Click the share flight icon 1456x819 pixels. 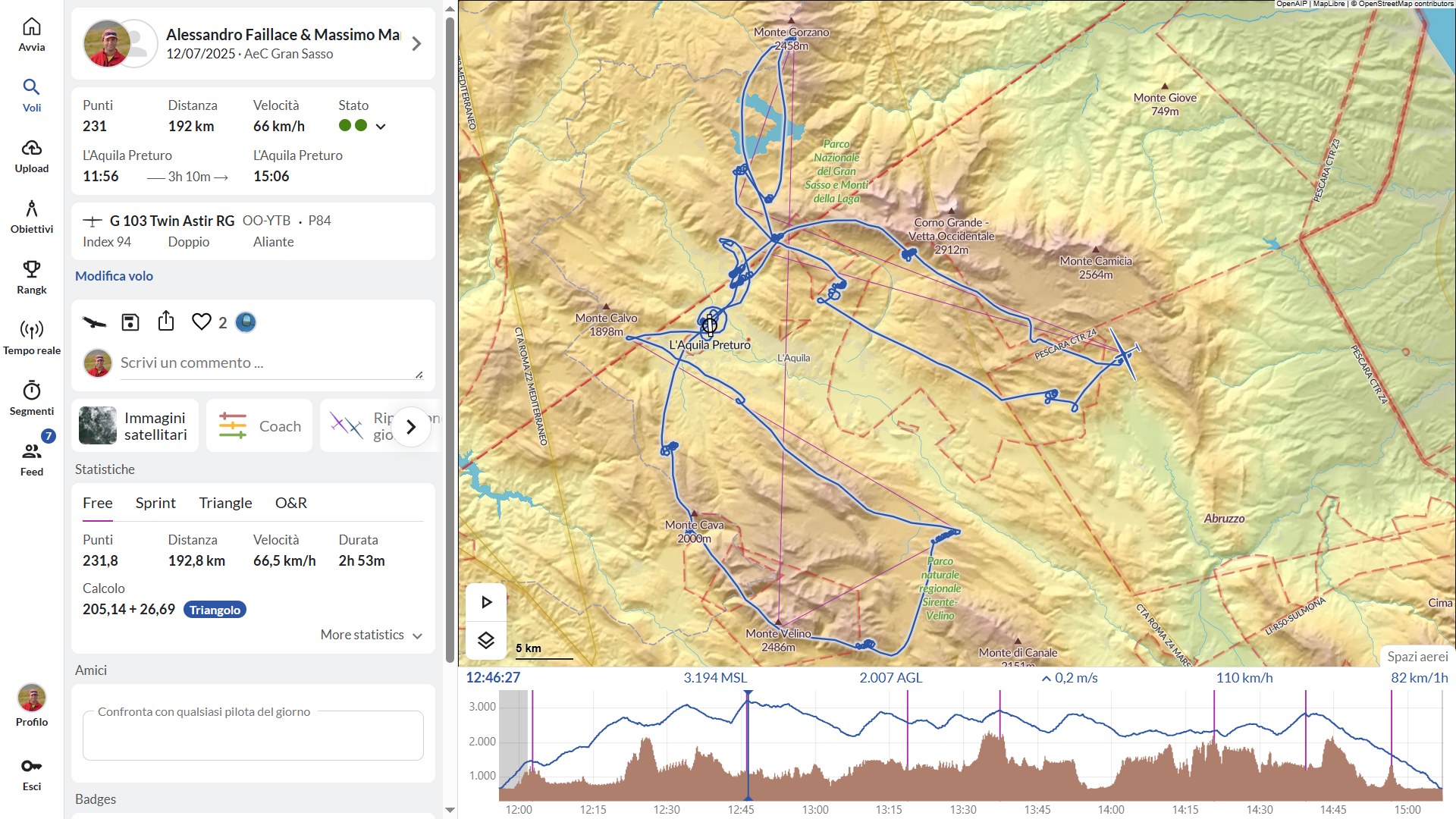(166, 322)
